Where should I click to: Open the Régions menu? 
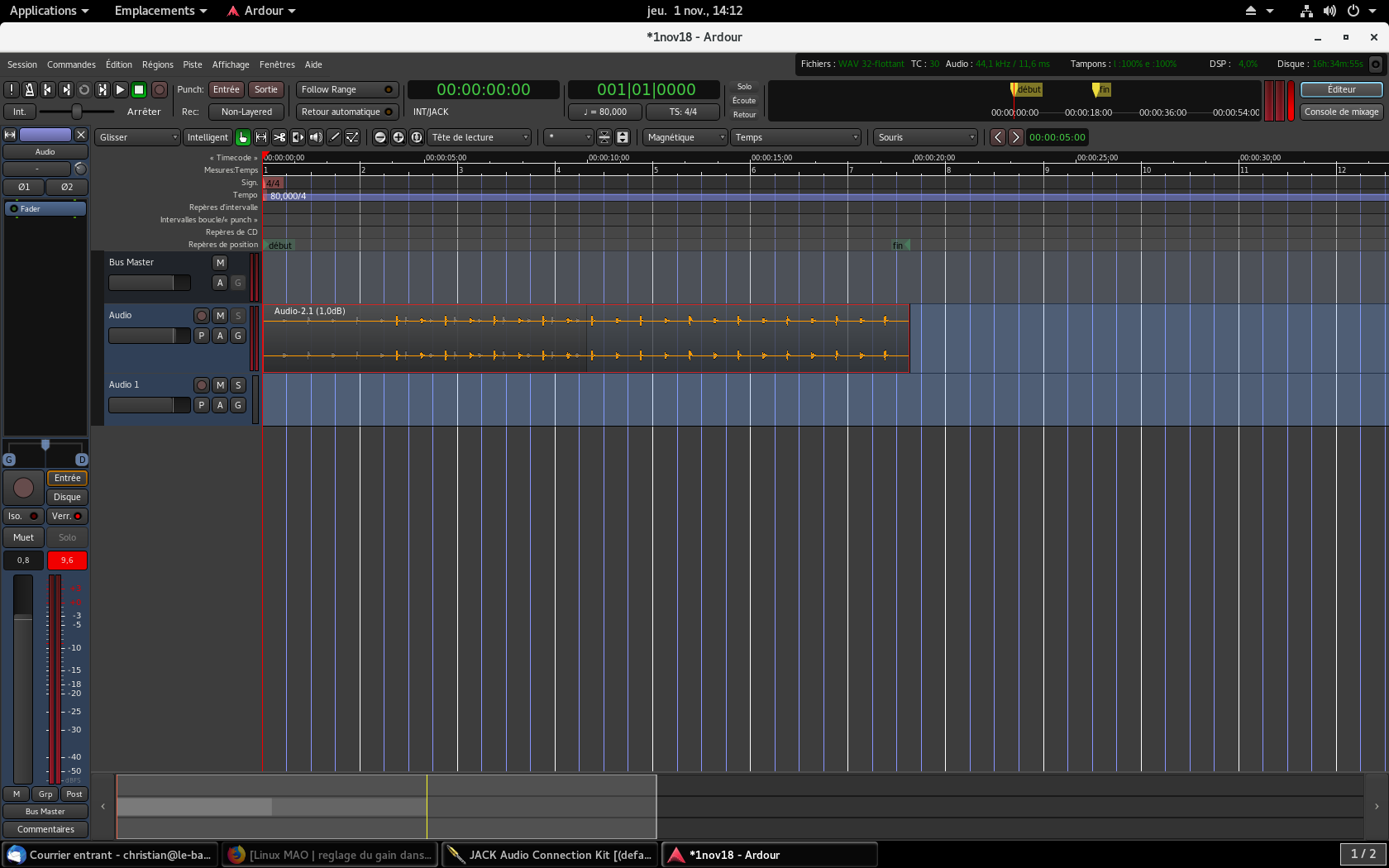pos(157,64)
